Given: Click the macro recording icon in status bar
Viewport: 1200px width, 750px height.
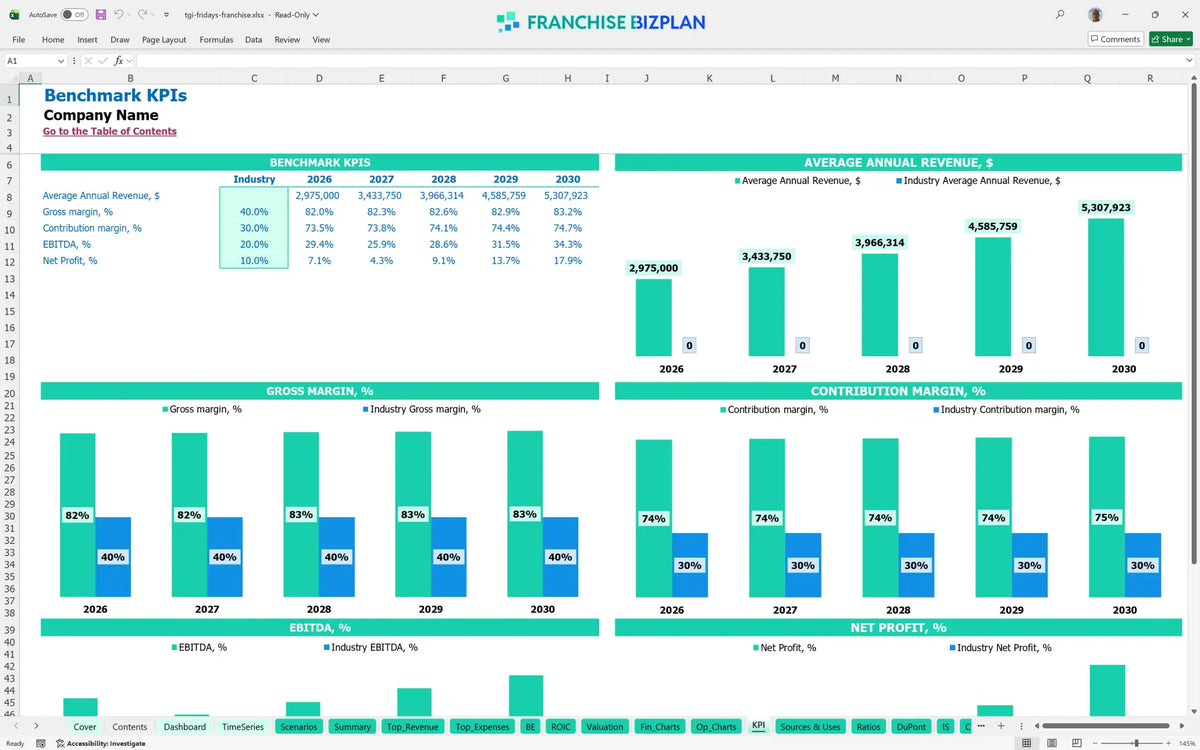Looking at the screenshot, I should pos(40,743).
